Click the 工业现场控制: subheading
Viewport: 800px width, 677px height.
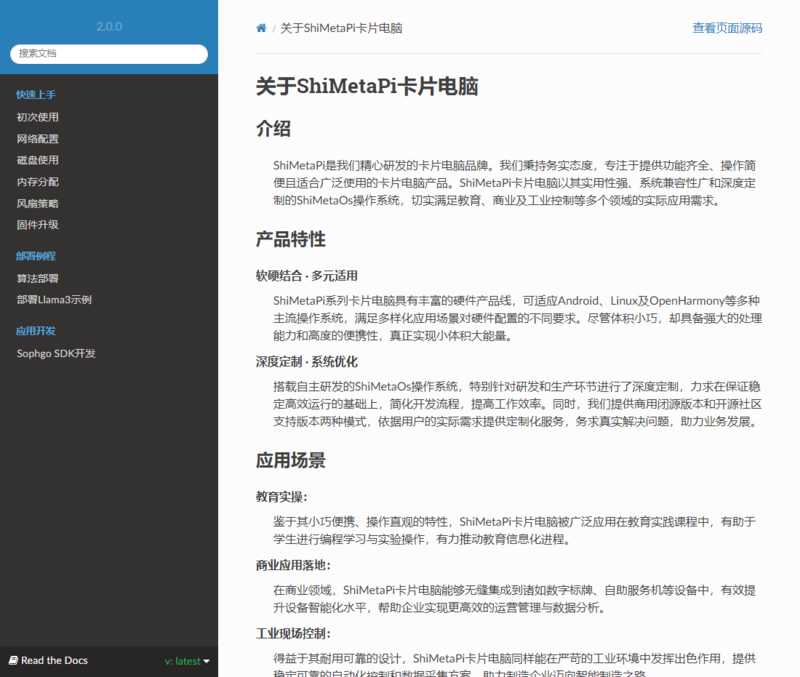tap(293, 634)
